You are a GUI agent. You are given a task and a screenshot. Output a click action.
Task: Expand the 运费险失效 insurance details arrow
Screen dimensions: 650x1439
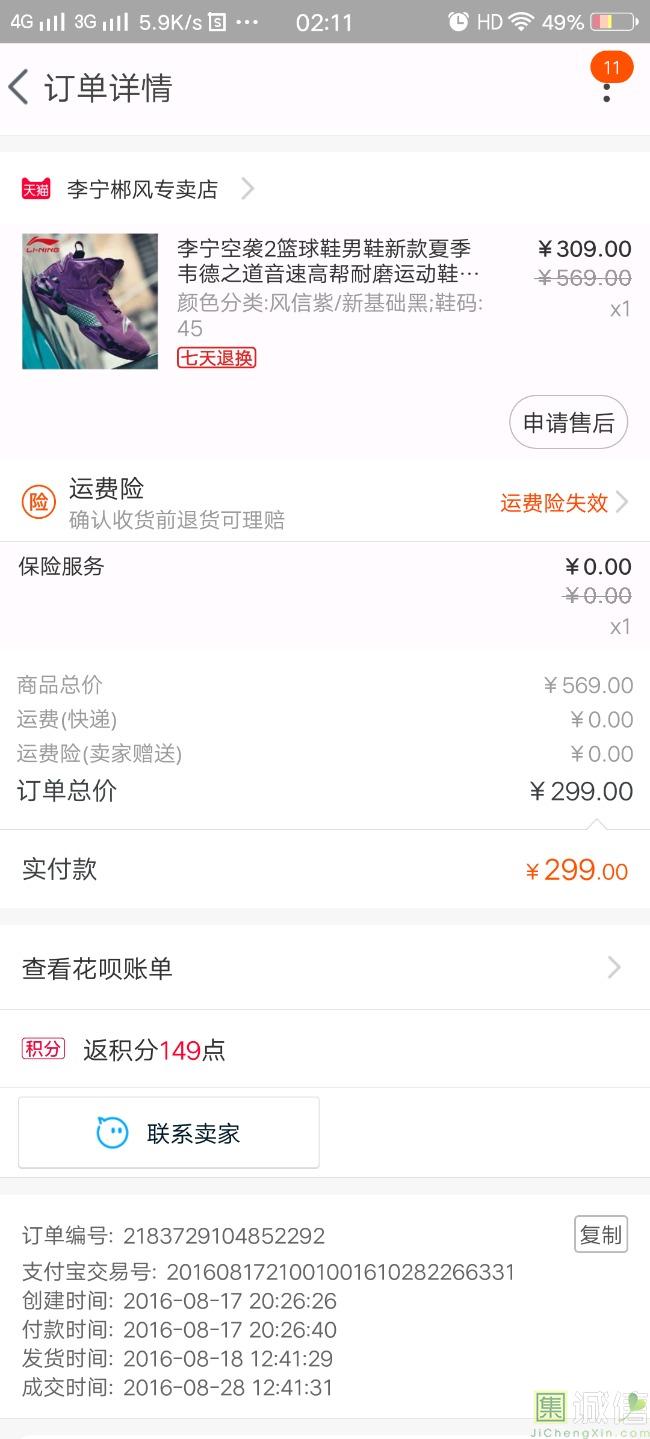[x=622, y=502]
